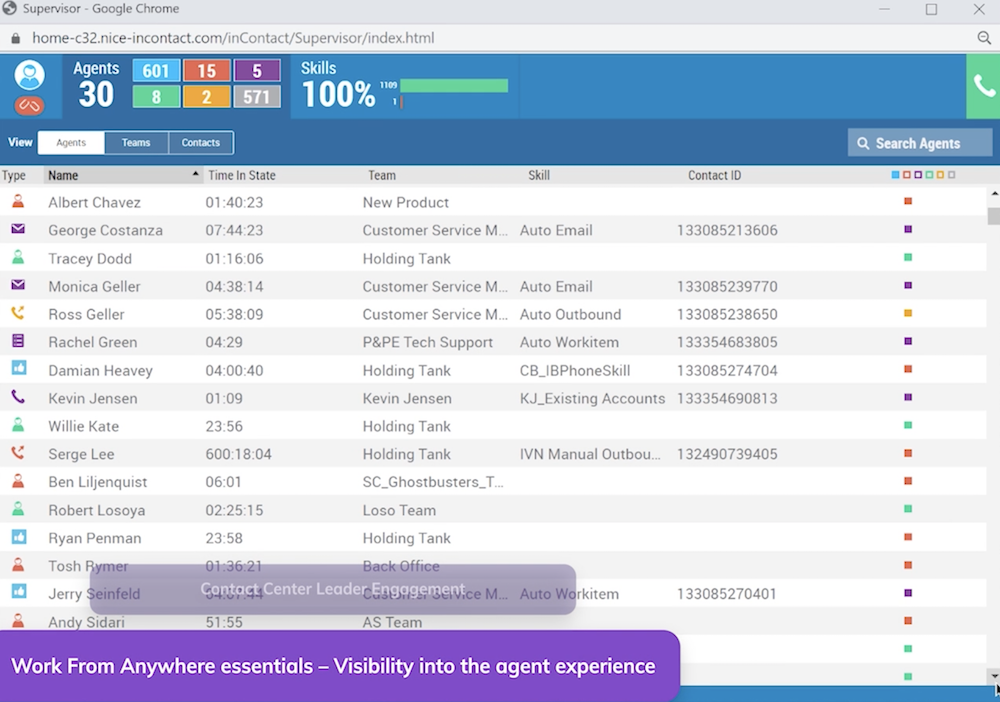Click the green phone button
Screen dimensions: 1000x702
pos(983,86)
